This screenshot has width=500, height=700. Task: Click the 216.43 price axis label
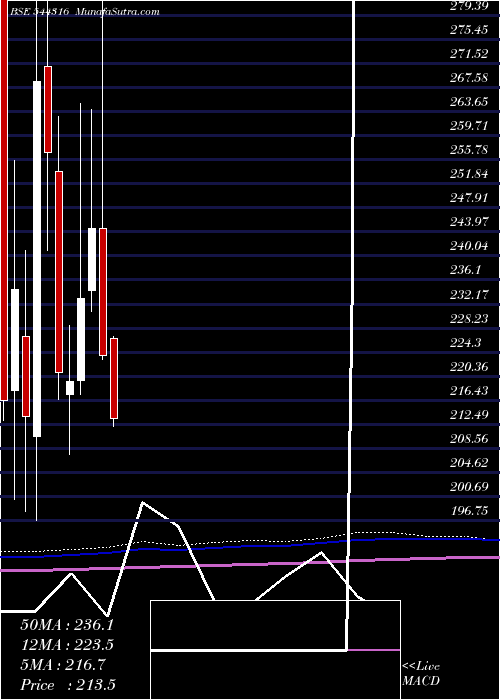click(470, 391)
